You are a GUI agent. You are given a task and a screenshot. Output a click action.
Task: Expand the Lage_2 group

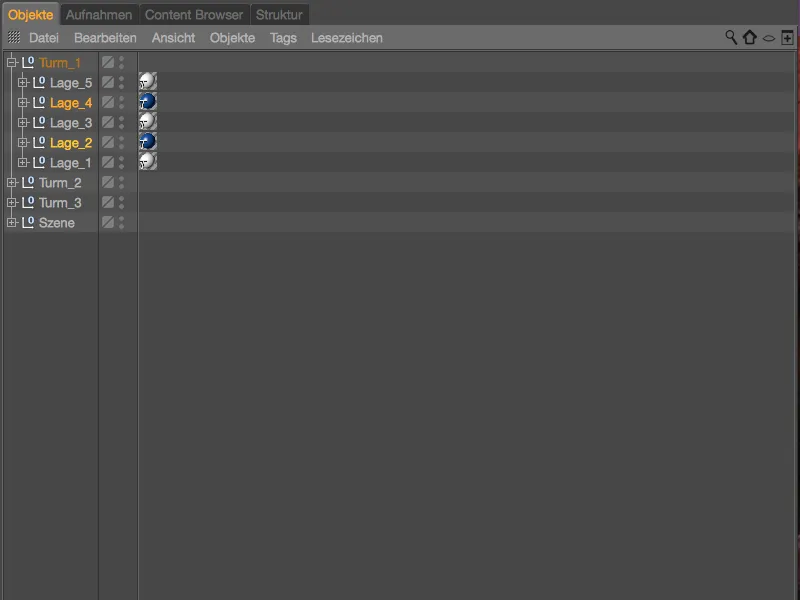pos(22,143)
